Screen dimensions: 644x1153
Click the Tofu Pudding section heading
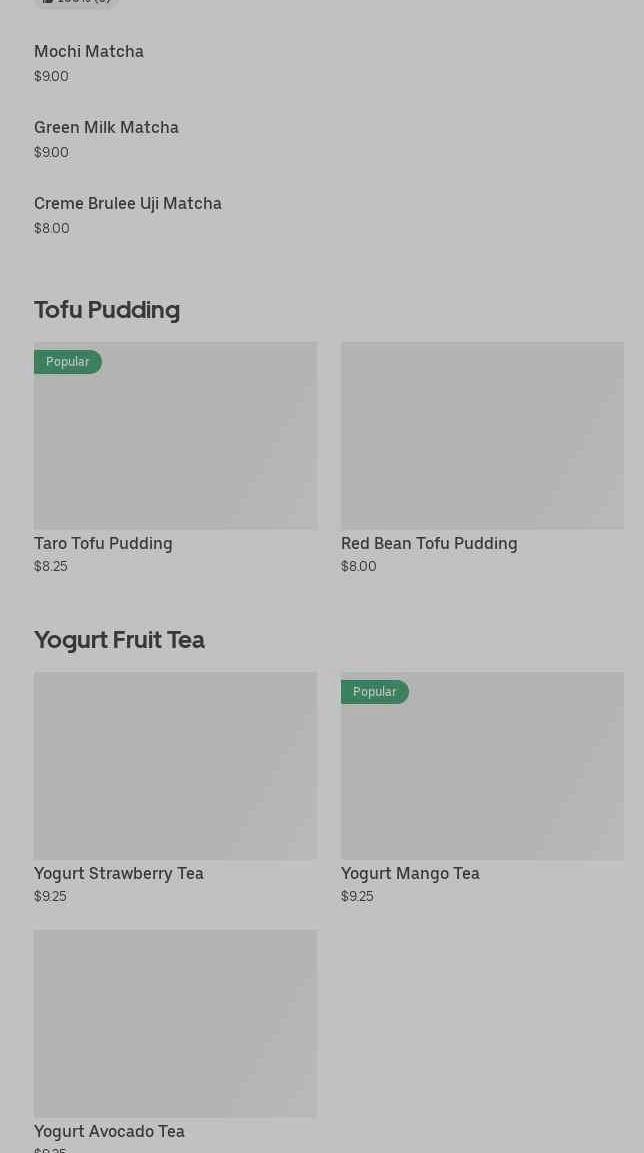107,310
